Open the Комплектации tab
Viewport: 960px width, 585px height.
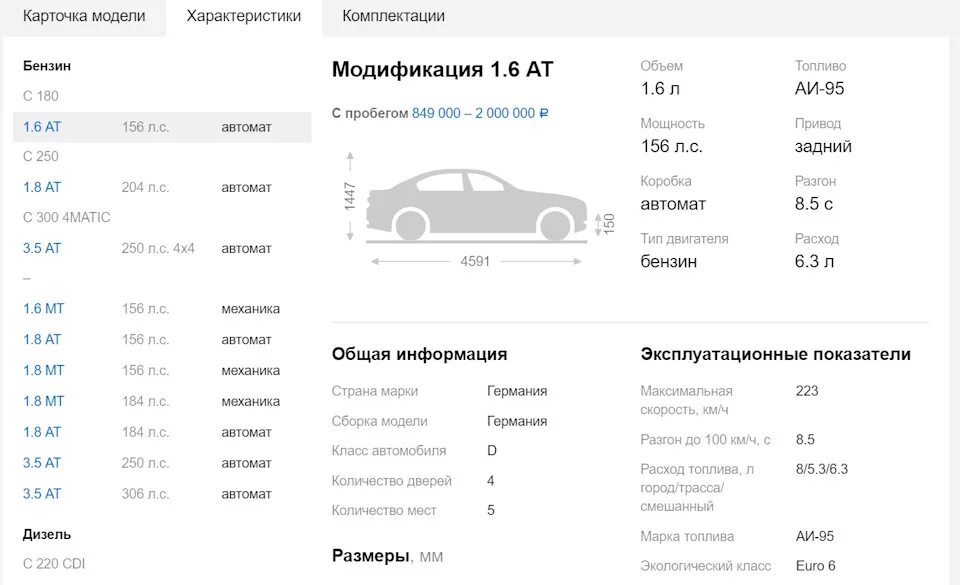[393, 16]
